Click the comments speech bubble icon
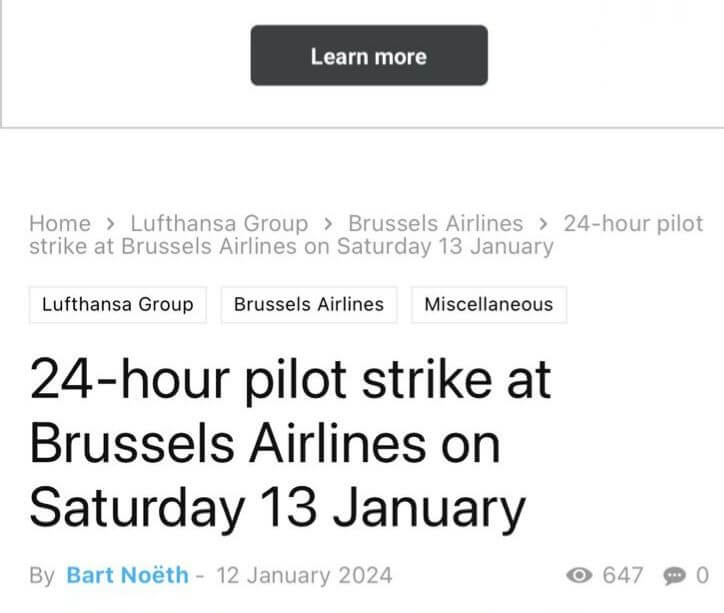 click(675, 576)
